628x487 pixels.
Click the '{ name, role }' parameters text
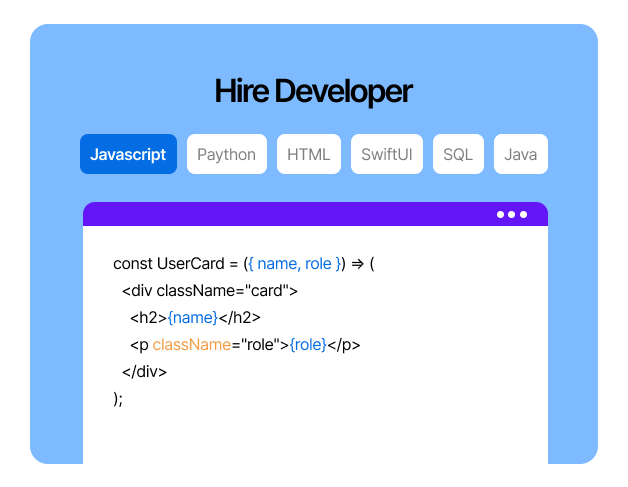pyautogui.click(x=295, y=264)
